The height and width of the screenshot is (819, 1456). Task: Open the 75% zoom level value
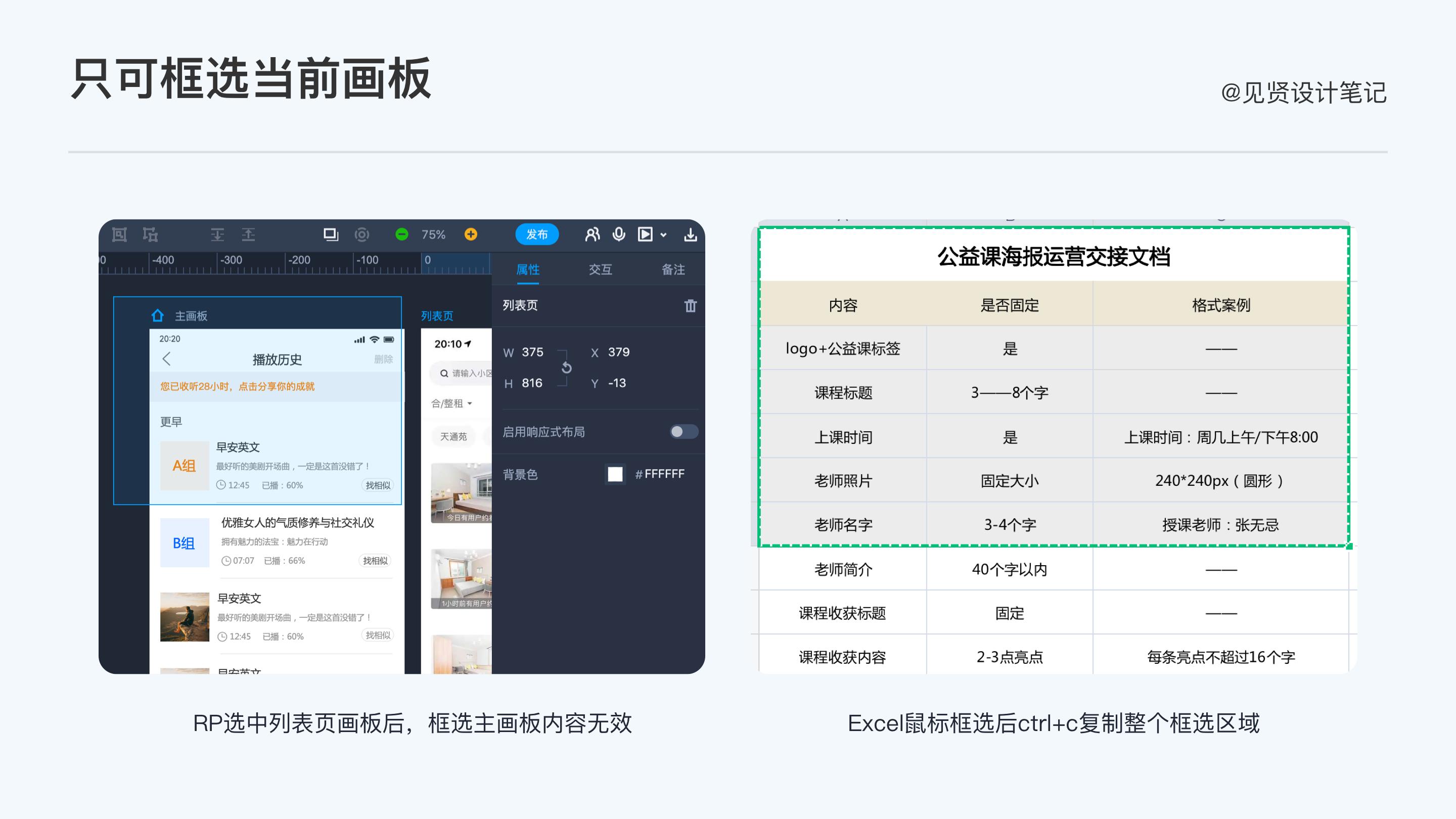click(434, 235)
